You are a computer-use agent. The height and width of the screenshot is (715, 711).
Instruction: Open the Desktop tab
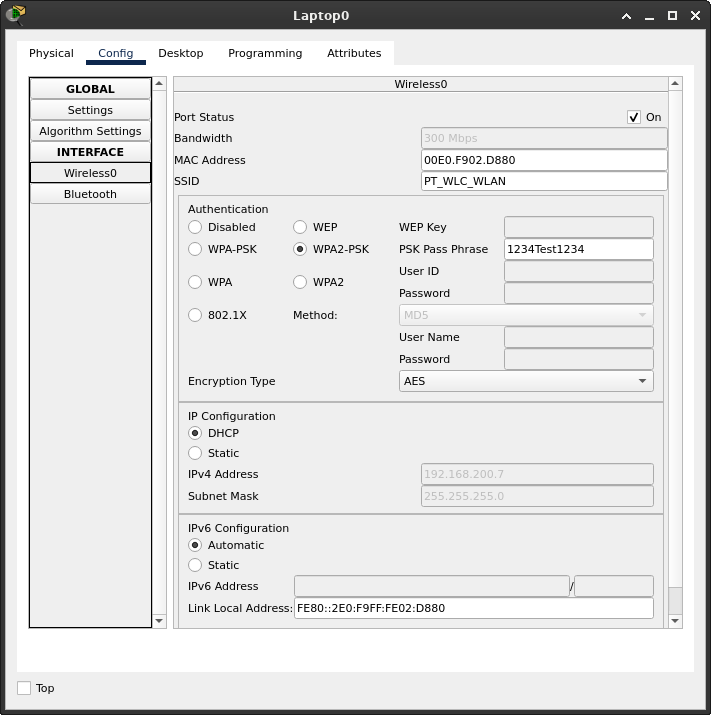coord(180,53)
